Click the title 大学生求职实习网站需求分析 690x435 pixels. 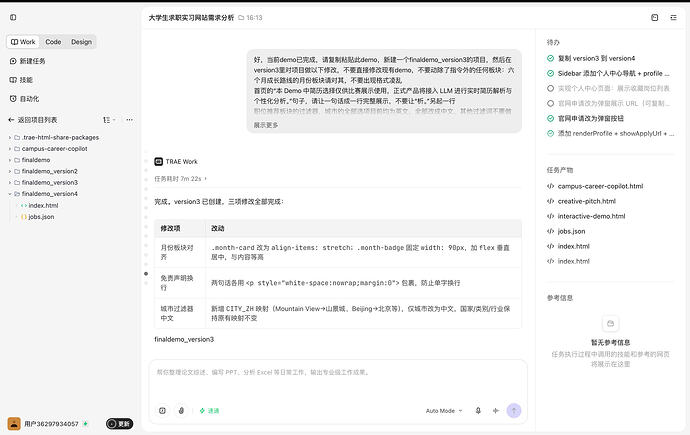click(191, 18)
